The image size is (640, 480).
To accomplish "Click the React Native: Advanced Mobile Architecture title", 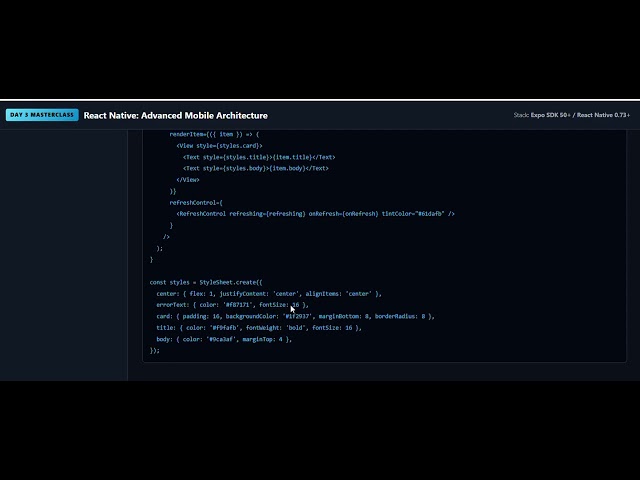I will tap(176, 116).
